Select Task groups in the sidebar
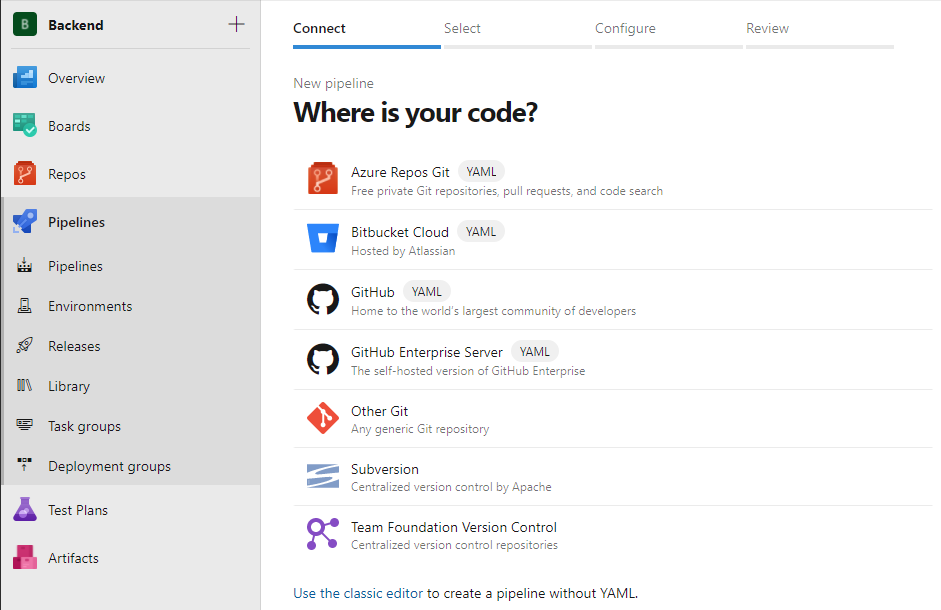The image size is (941, 610). (84, 426)
